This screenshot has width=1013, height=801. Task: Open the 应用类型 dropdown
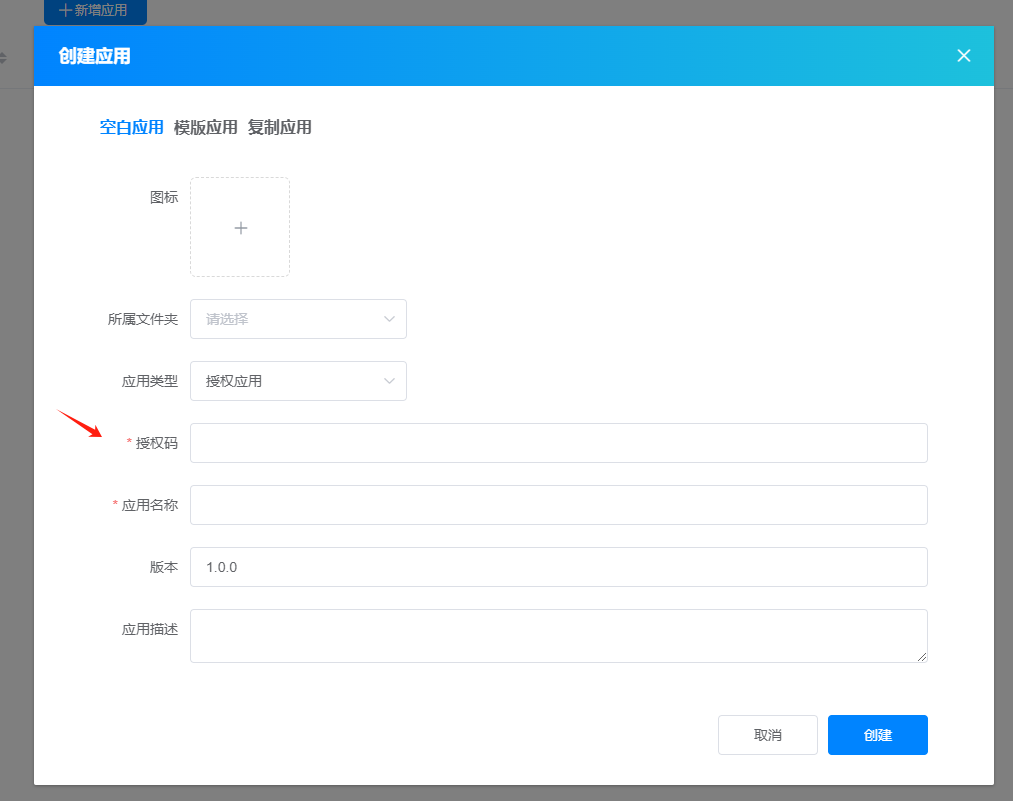(298, 381)
